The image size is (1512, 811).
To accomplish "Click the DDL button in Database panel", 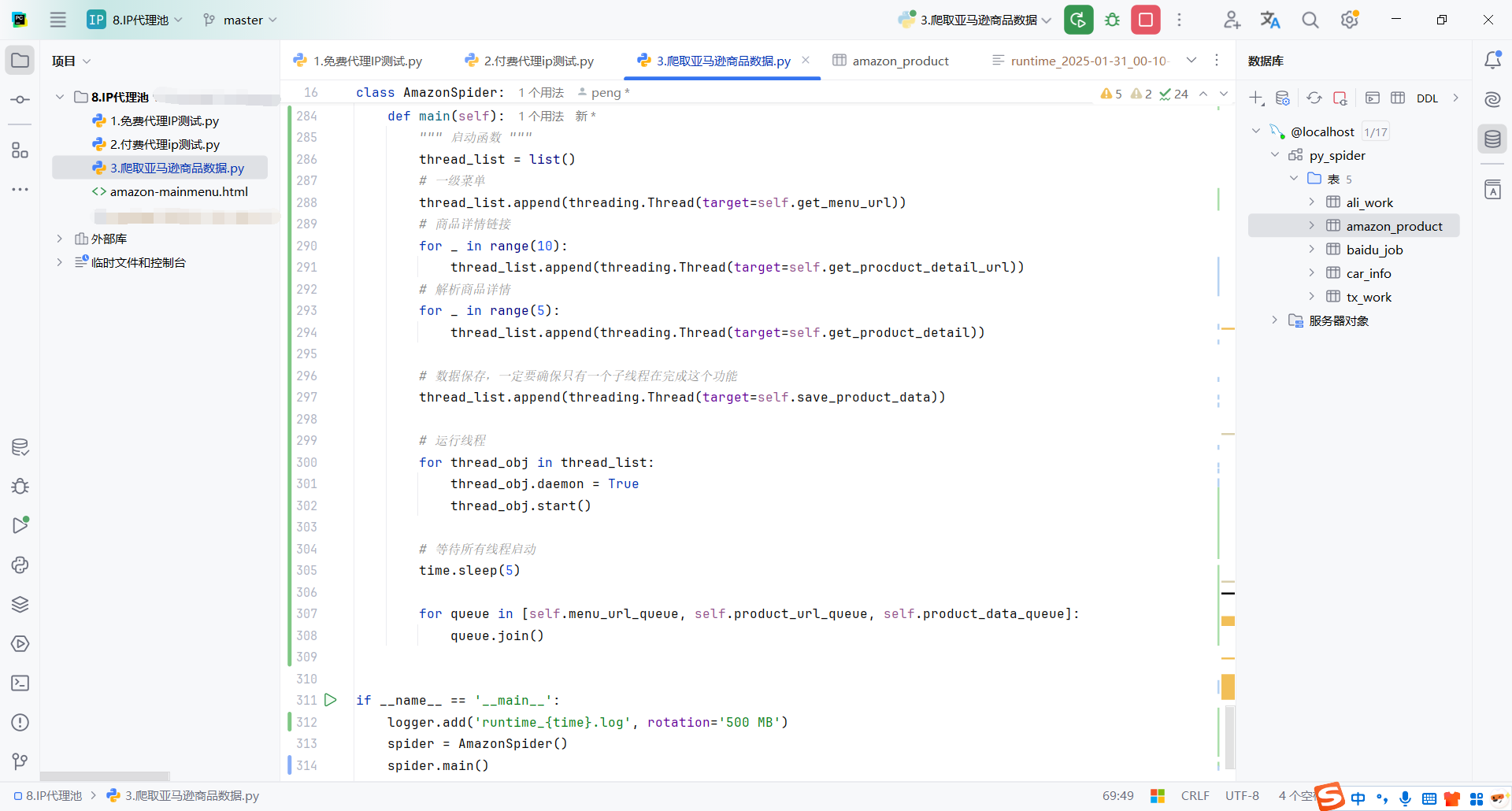I will (1427, 98).
